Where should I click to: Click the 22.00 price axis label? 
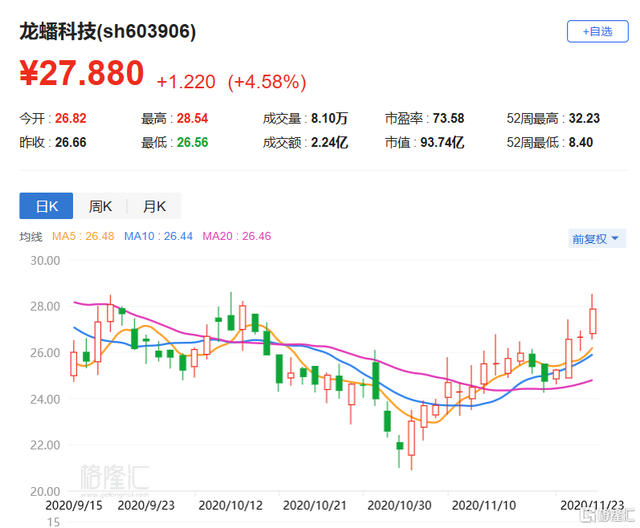[x=45, y=445]
